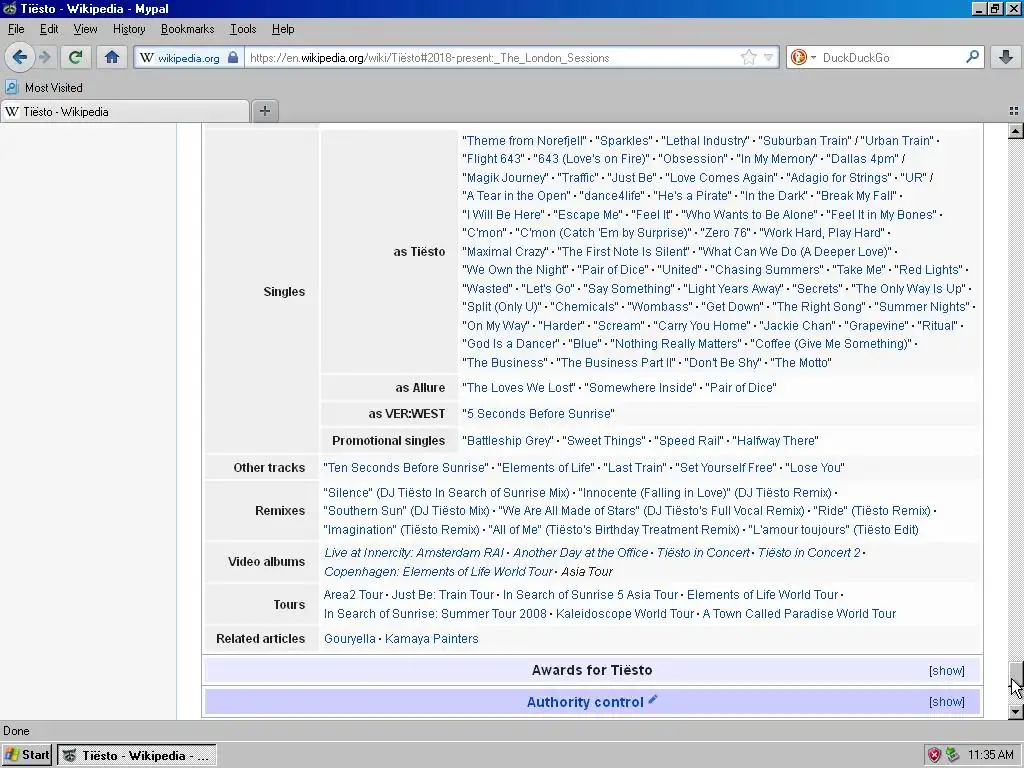Open the Help menu
This screenshot has height=768, width=1024.
[283, 29]
